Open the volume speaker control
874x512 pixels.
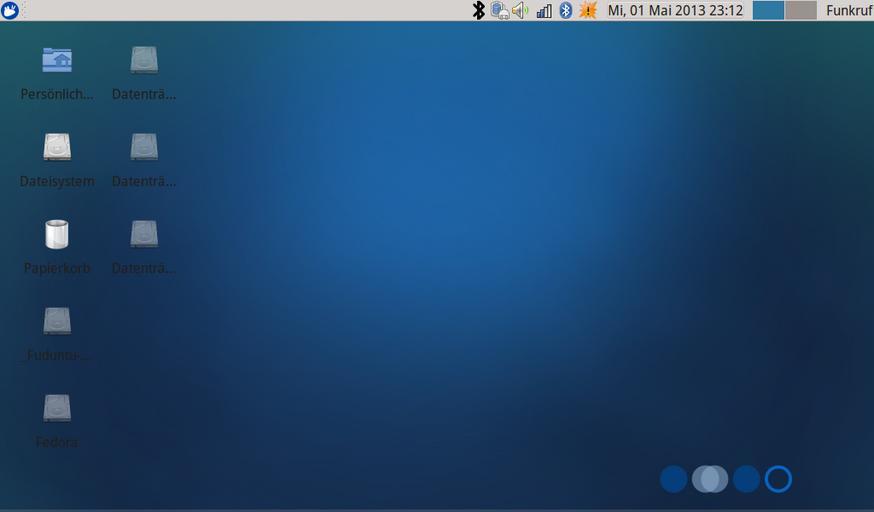[x=520, y=10]
